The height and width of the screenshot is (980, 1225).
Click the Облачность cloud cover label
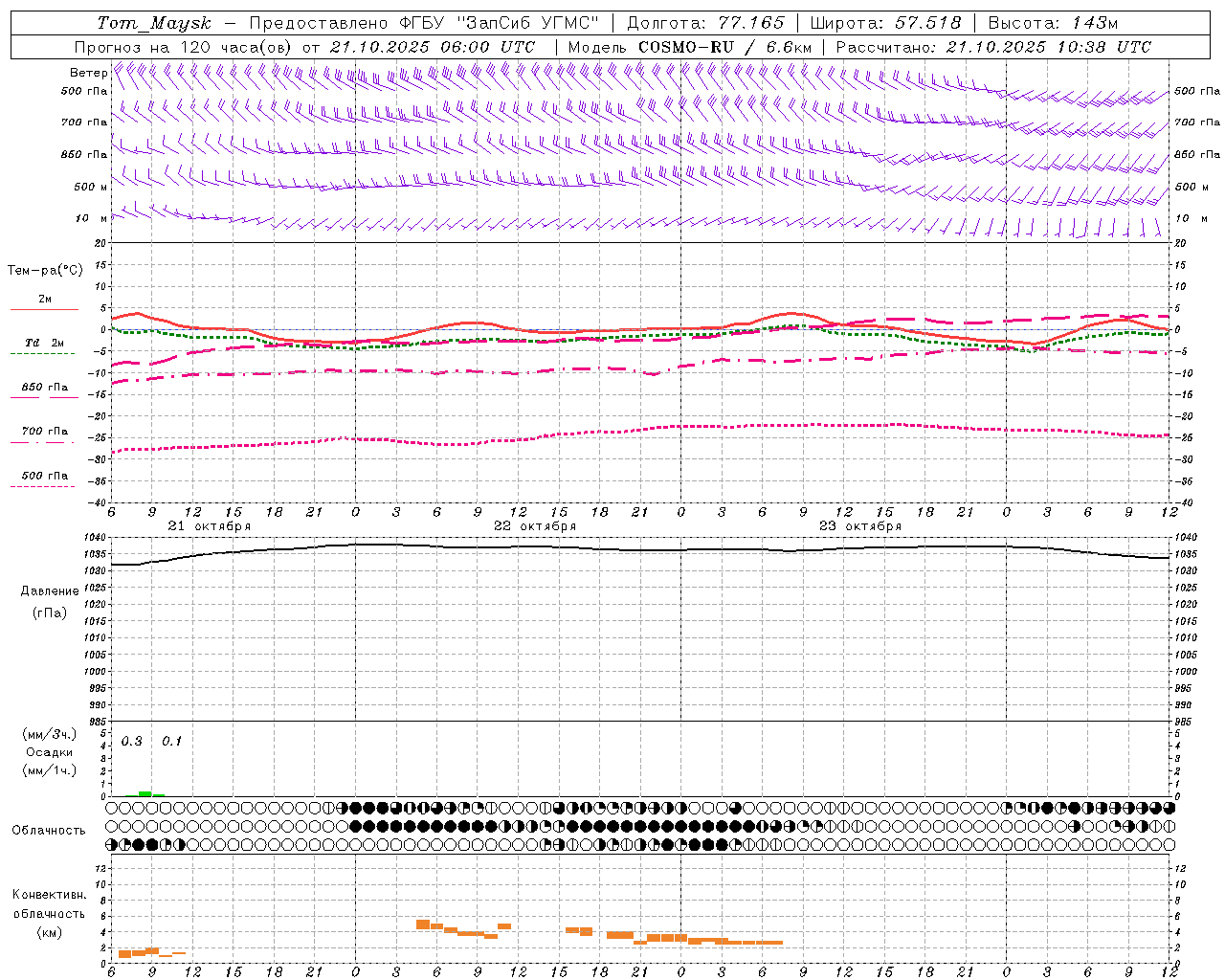pyautogui.click(x=49, y=830)
